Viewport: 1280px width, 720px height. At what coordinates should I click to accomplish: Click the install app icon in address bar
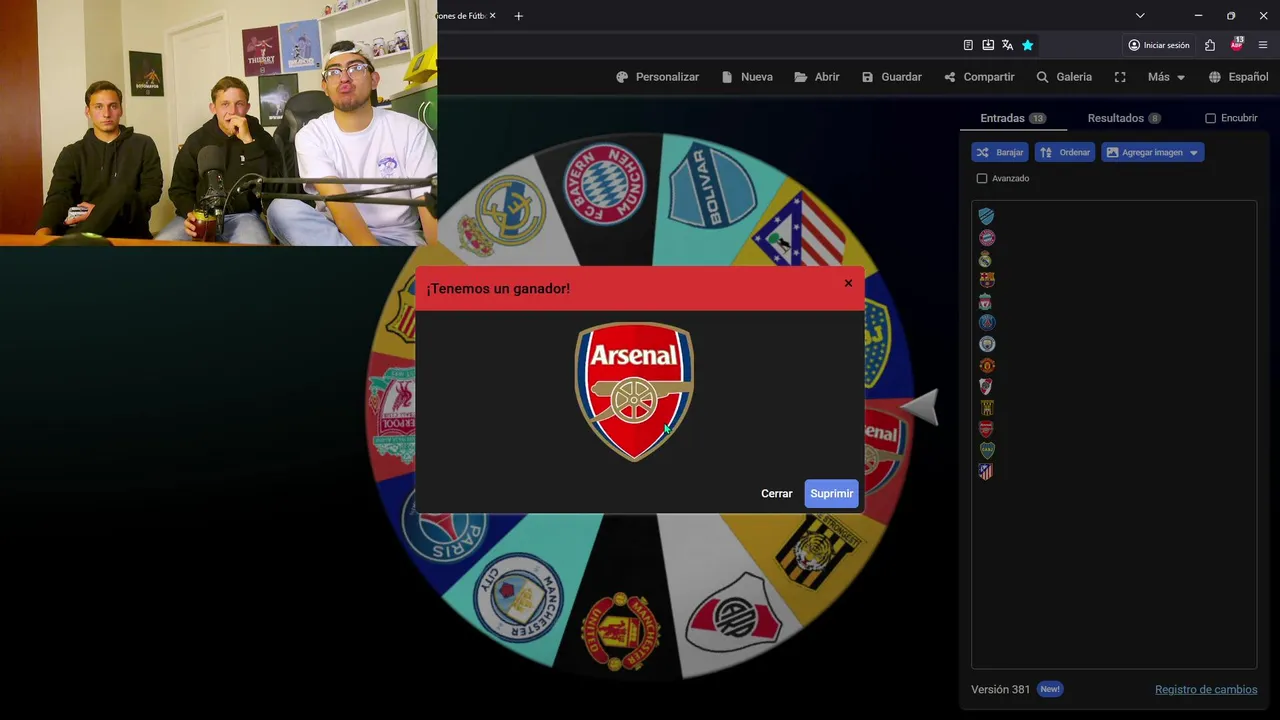click(988, 45)
